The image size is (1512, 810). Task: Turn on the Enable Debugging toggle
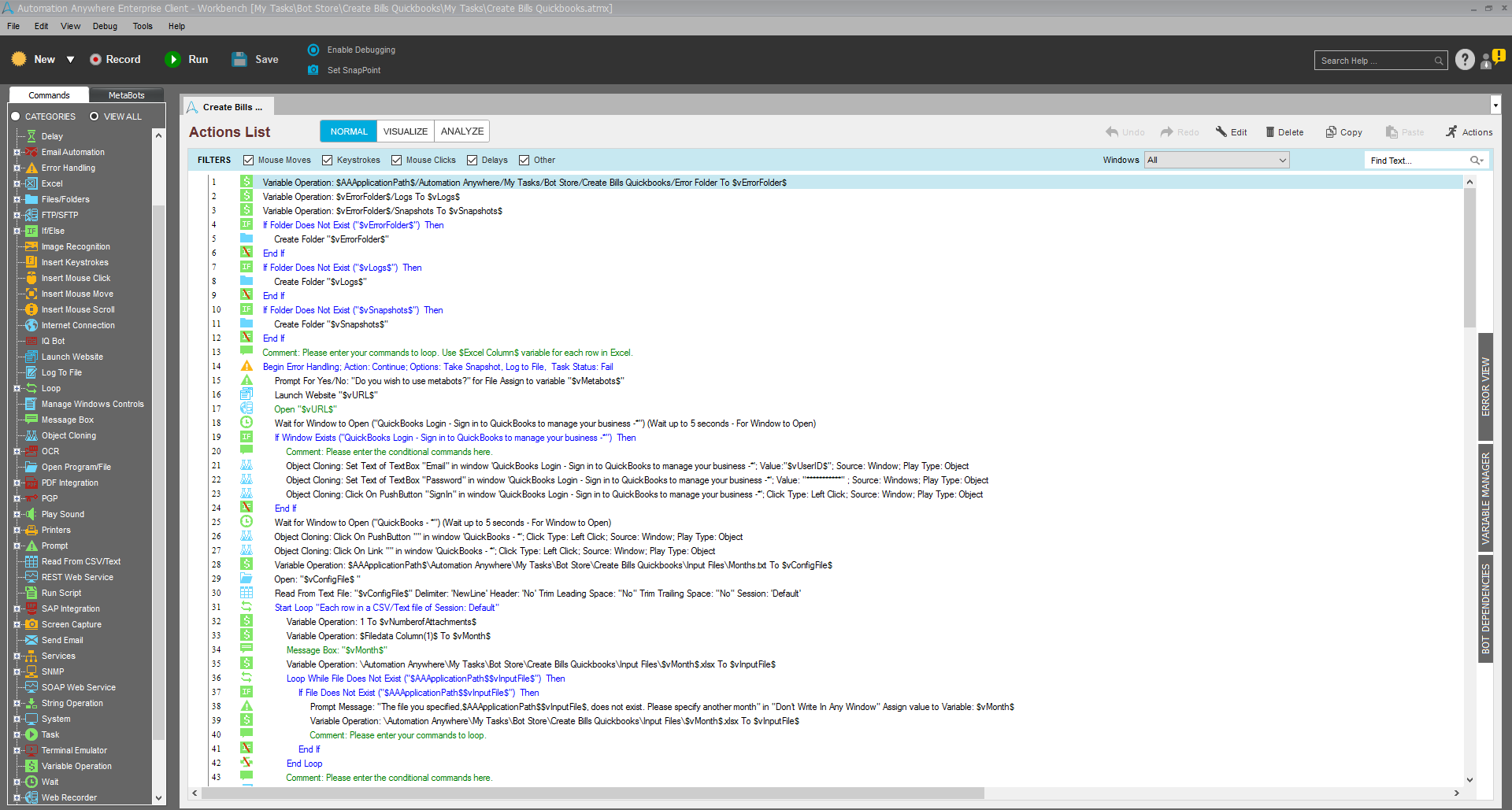point(313,50)
